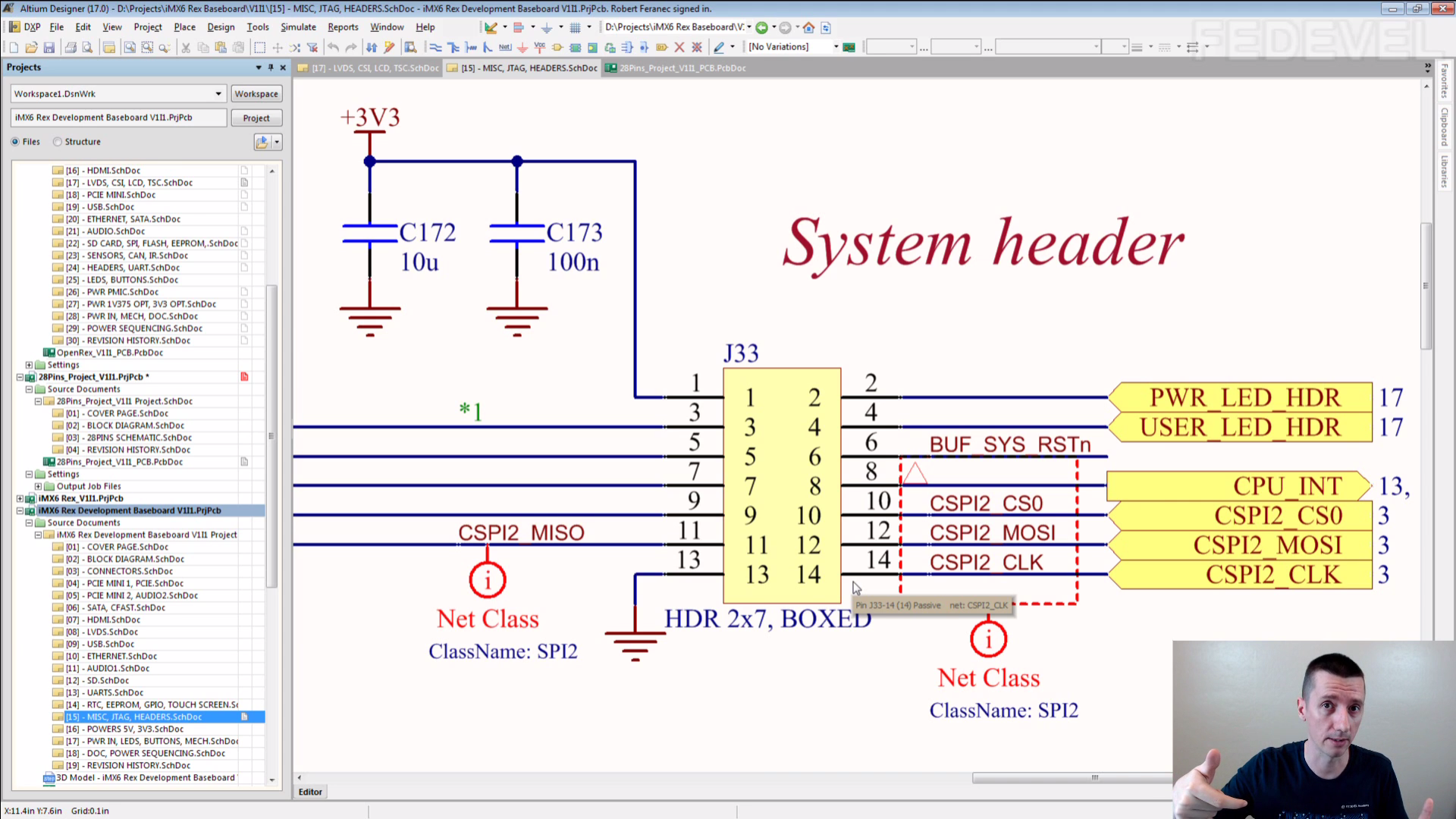Click the GND power port icon

522,48
